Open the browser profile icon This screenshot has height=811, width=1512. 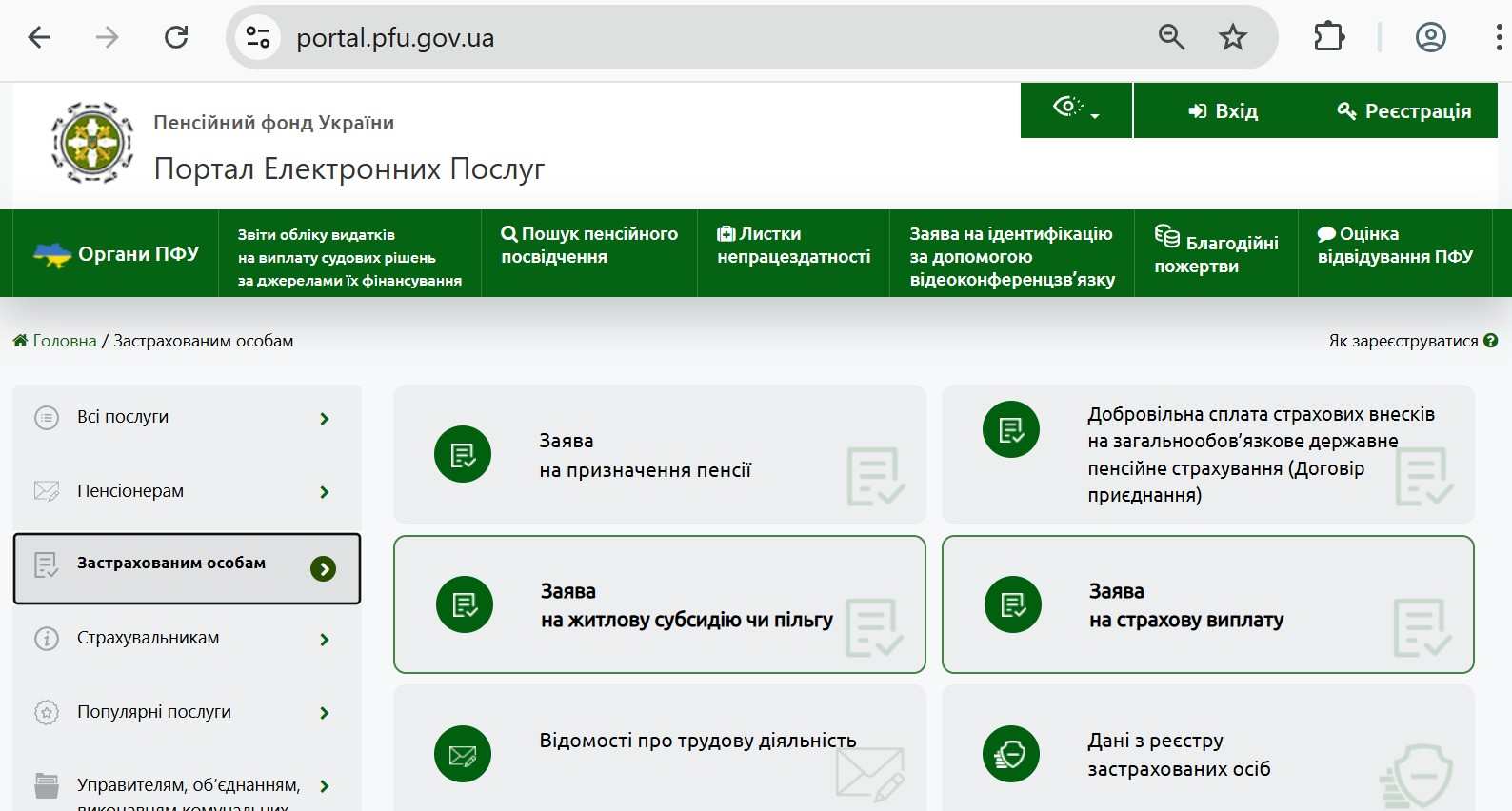1430,38
